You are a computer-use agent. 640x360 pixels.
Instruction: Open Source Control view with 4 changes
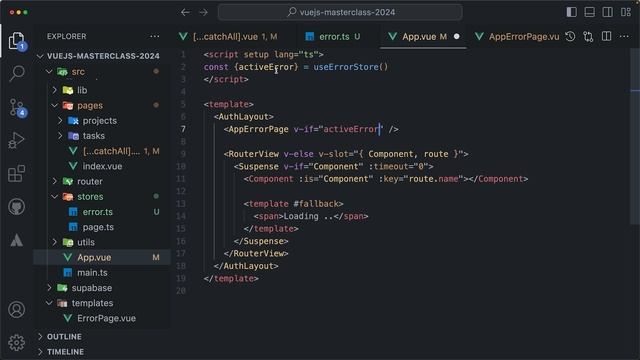pyautogui.click(x=16, y=107)
